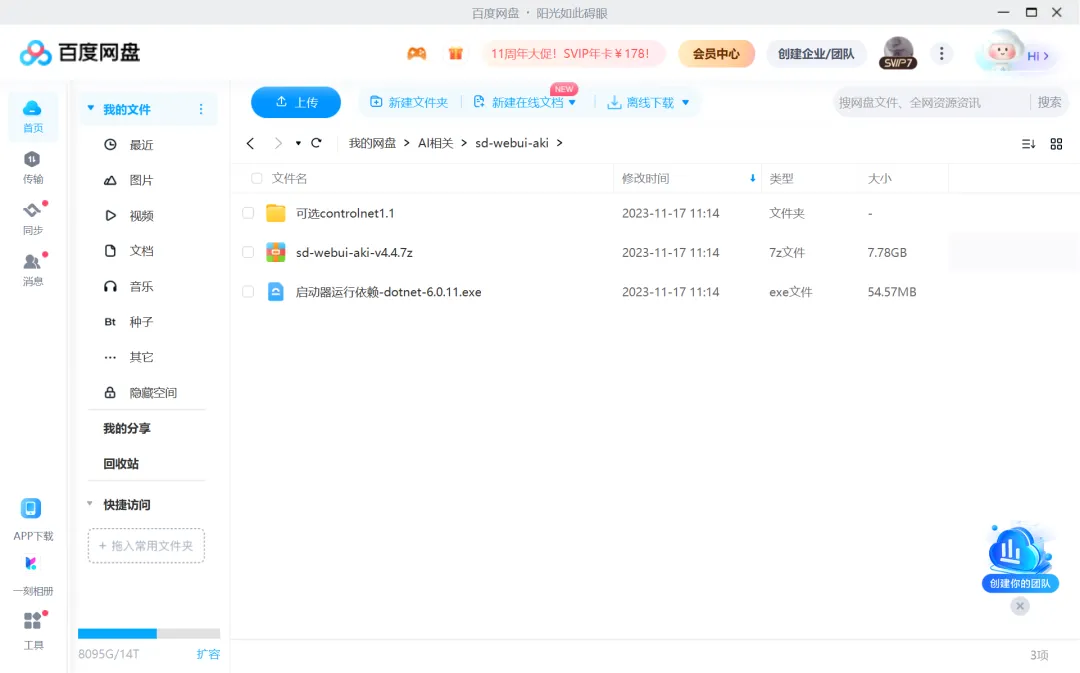Expand the chevron after sd-webui-aki breadcrumb
This screenshot has height=673, width=1080.
click(559, 143)
